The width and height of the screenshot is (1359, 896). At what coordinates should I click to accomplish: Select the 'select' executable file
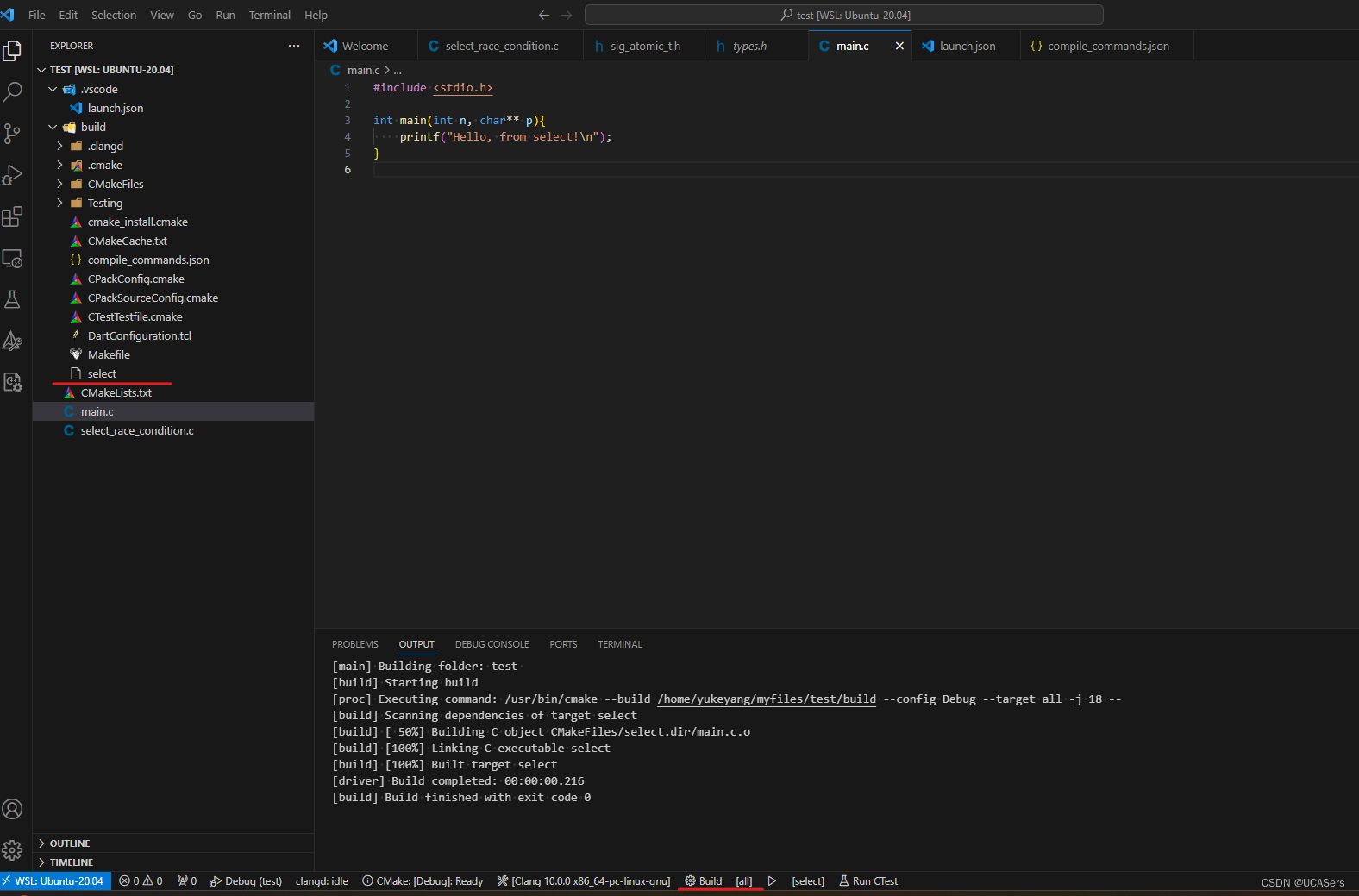coord(173,373)
